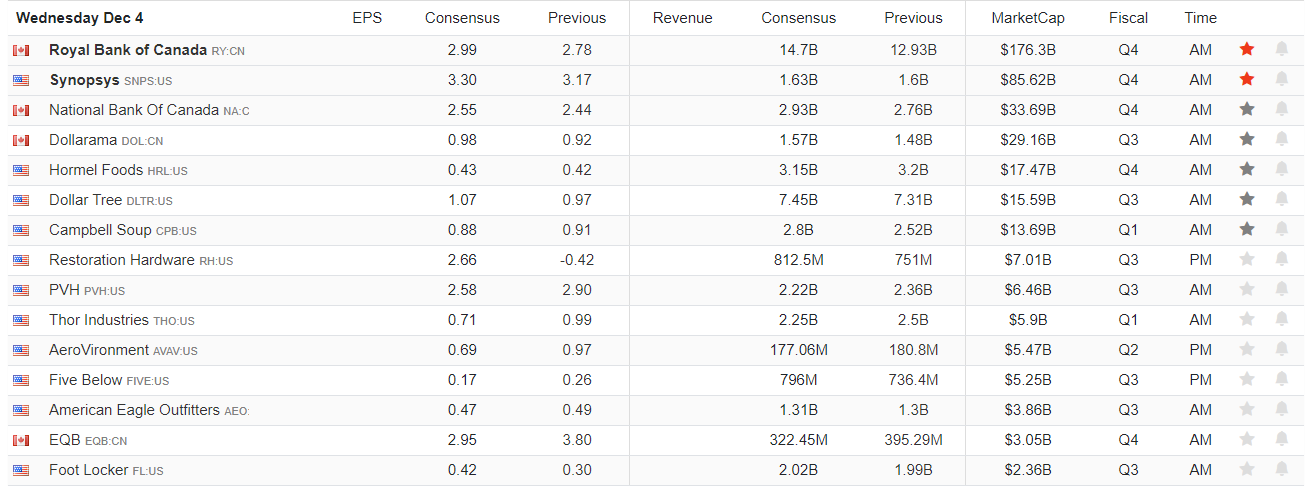Set alert bell for American Eagle Outfitters
1316x486 pixels.
pyautogui.click(x=1281, y=409)
